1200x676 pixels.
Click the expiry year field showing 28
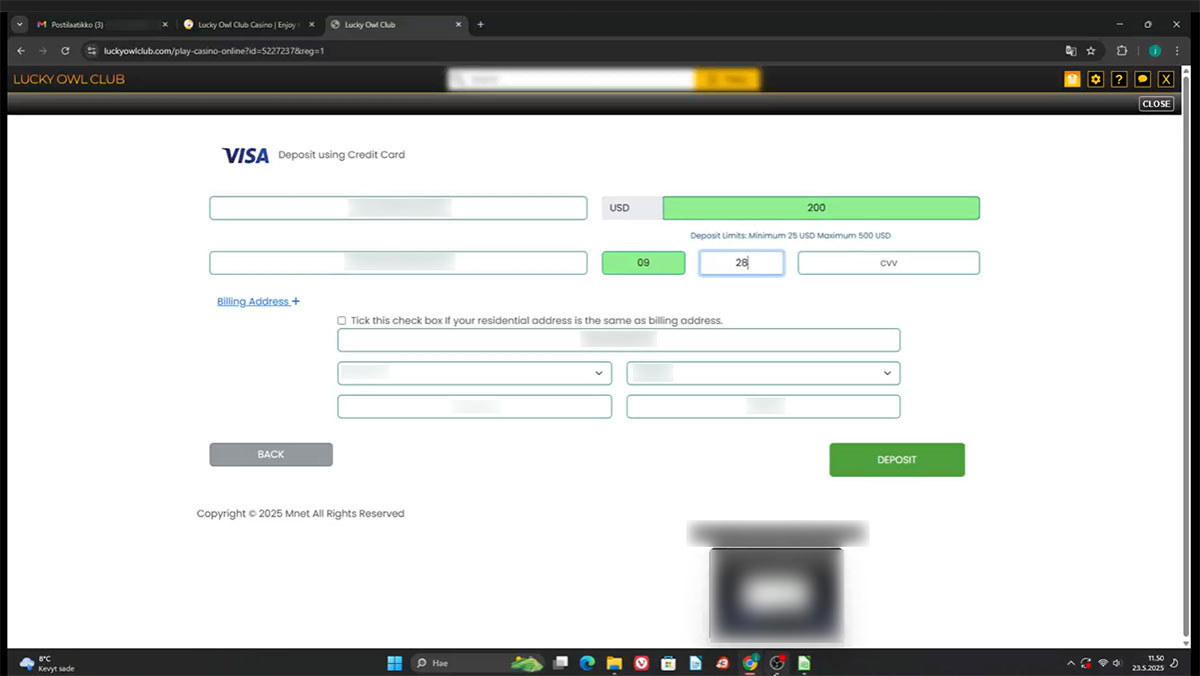(x=741, y=263)
